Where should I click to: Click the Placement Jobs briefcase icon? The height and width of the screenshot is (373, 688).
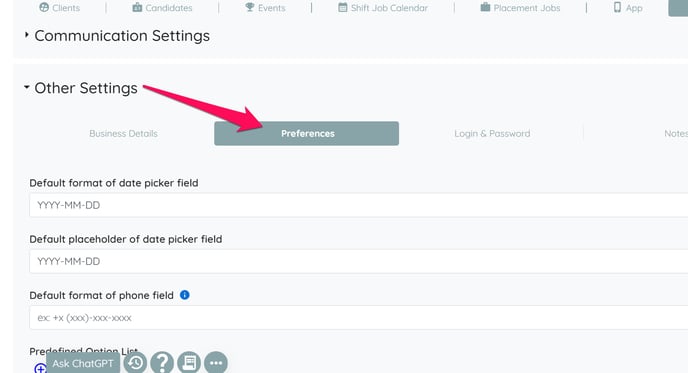485,7
